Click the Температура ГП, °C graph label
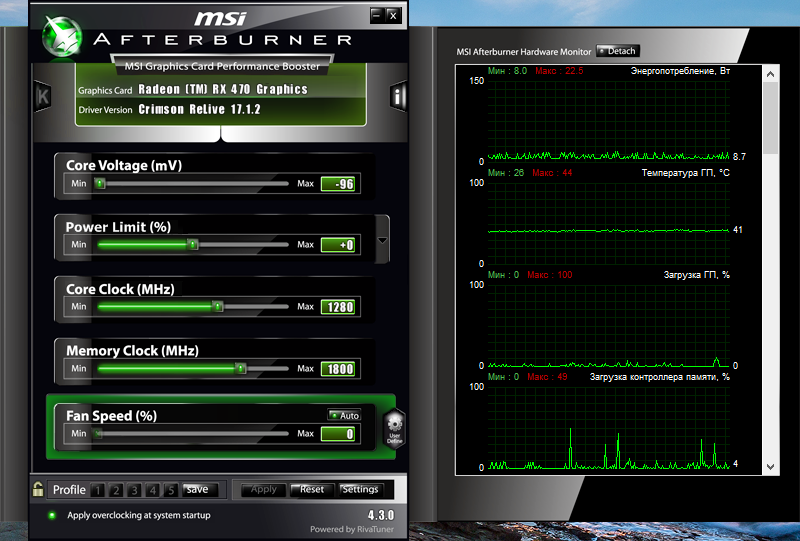Viewport: 800px width, 541px height. (x=685, y=173)
